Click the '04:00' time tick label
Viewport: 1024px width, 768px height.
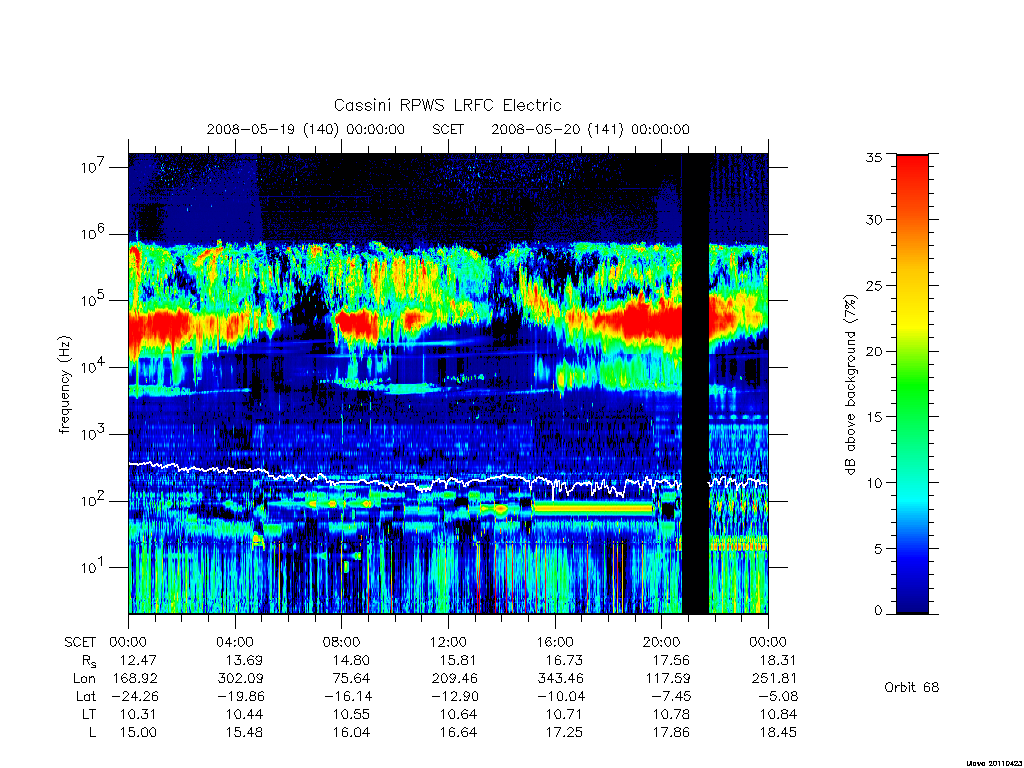pyautogui.click(x=235, y=642)
